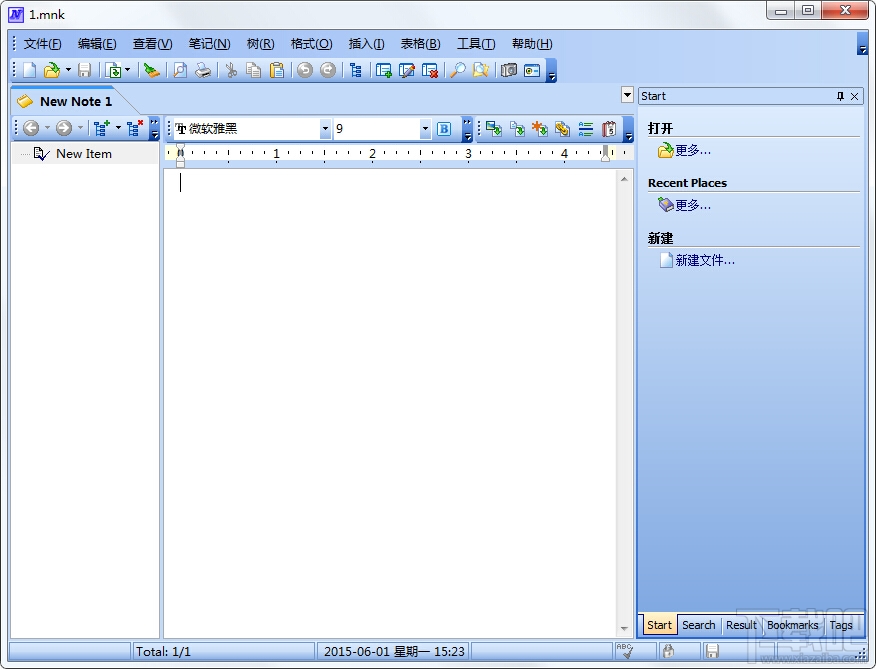Open print preview from the toolbar

click(180, 70)
